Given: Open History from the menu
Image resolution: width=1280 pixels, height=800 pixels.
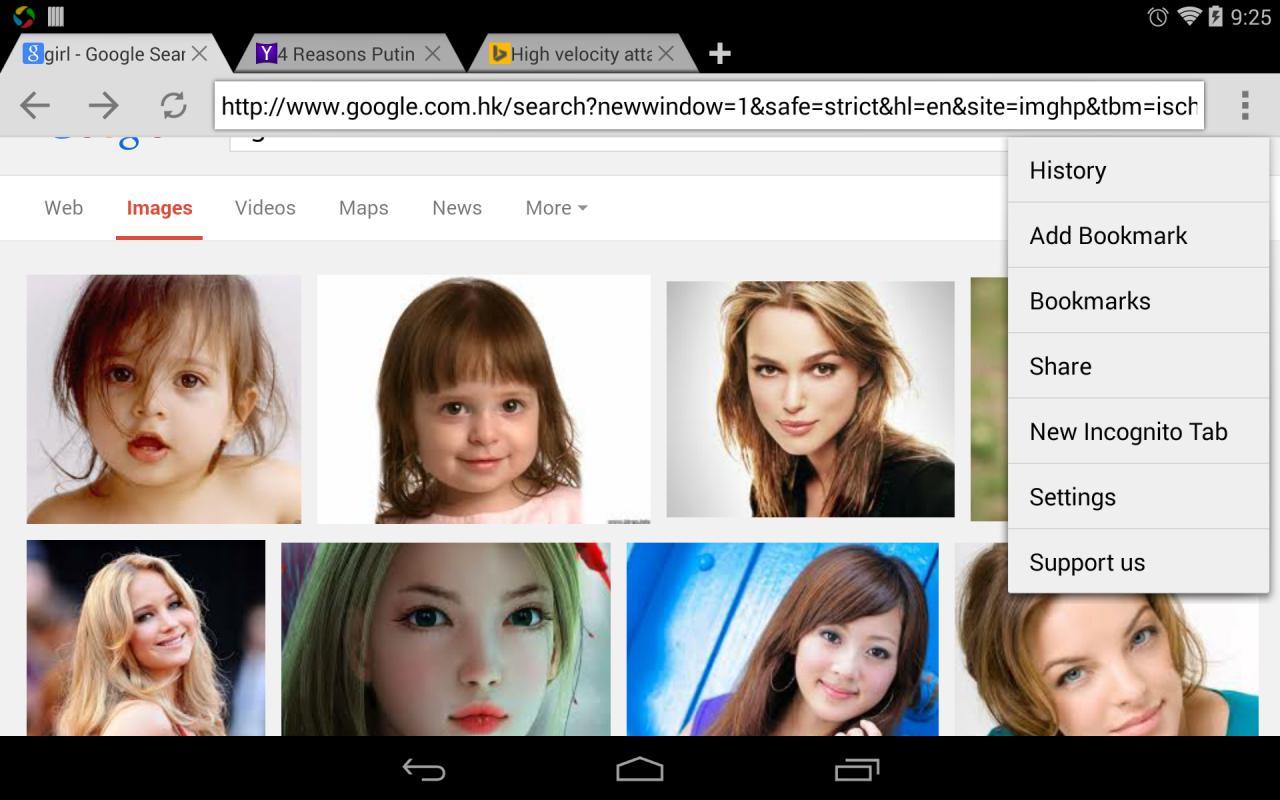Looking at the screenshot, I should coord(1138,170).
